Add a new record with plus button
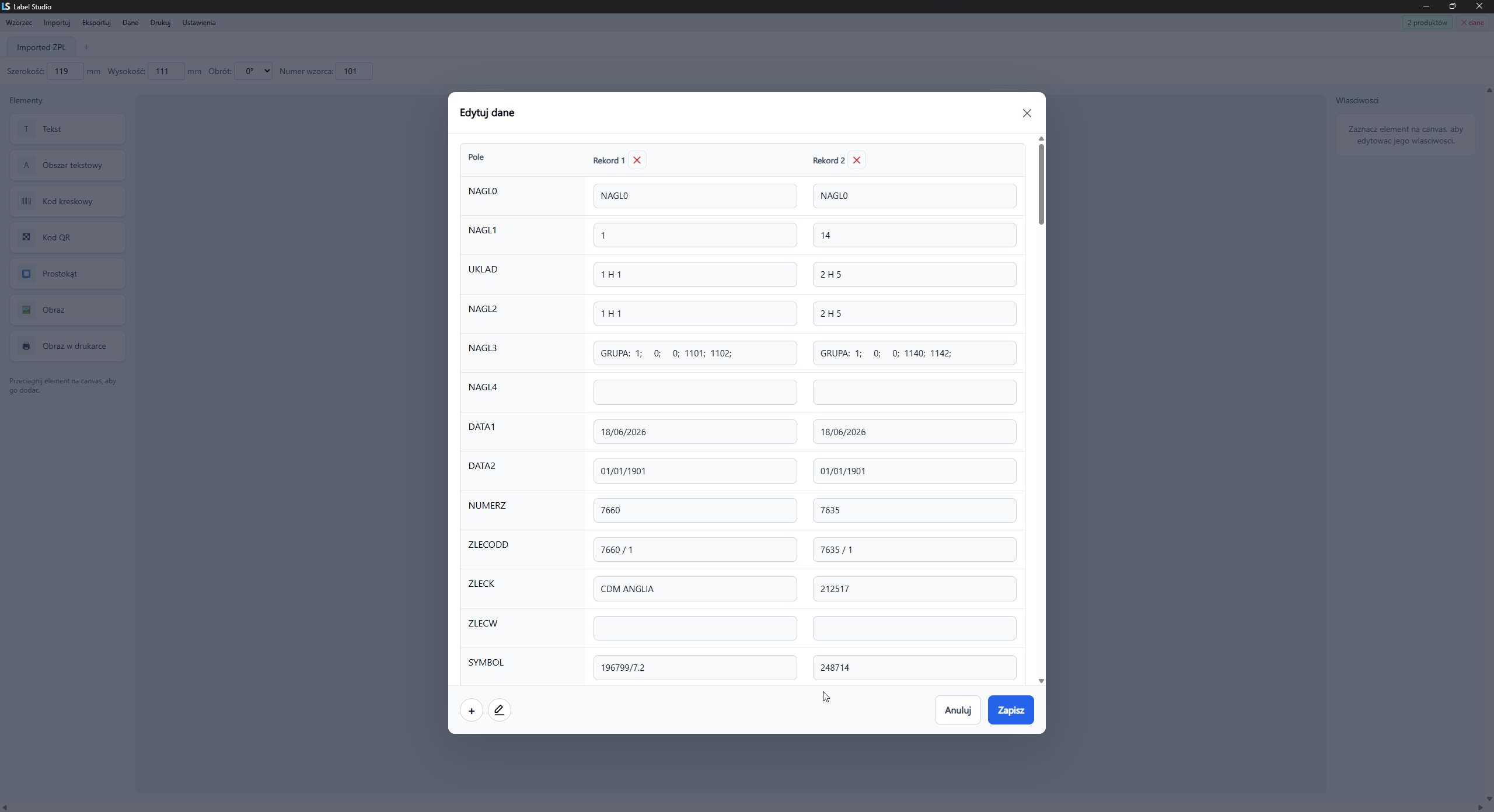 471,710
